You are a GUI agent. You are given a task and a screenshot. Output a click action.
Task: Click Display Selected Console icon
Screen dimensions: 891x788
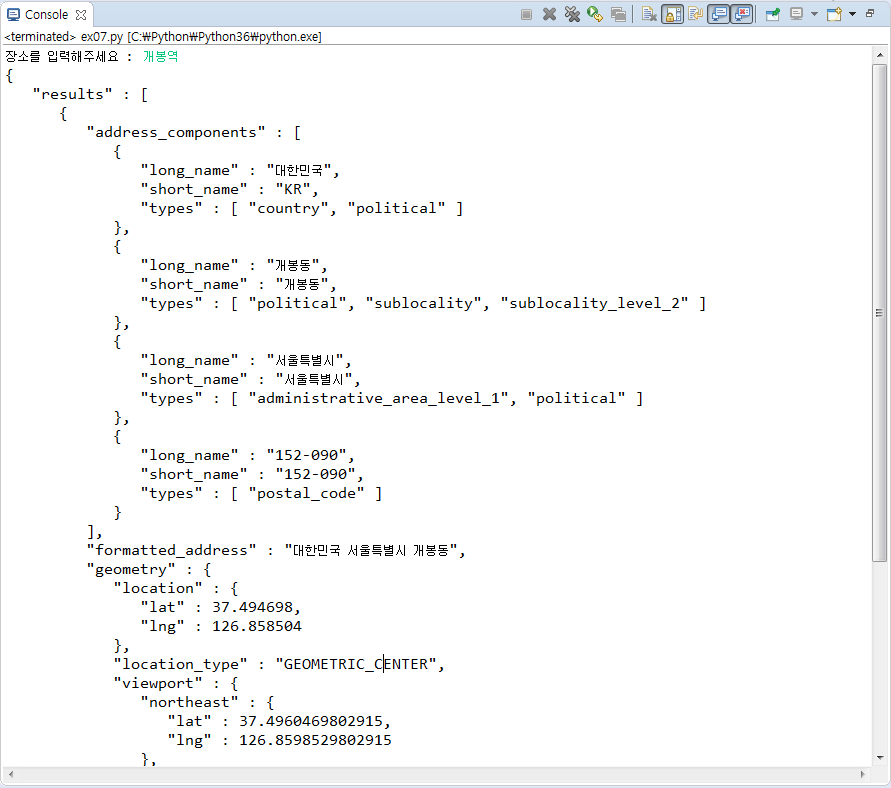pyautogui.click(x=797, y=14)
